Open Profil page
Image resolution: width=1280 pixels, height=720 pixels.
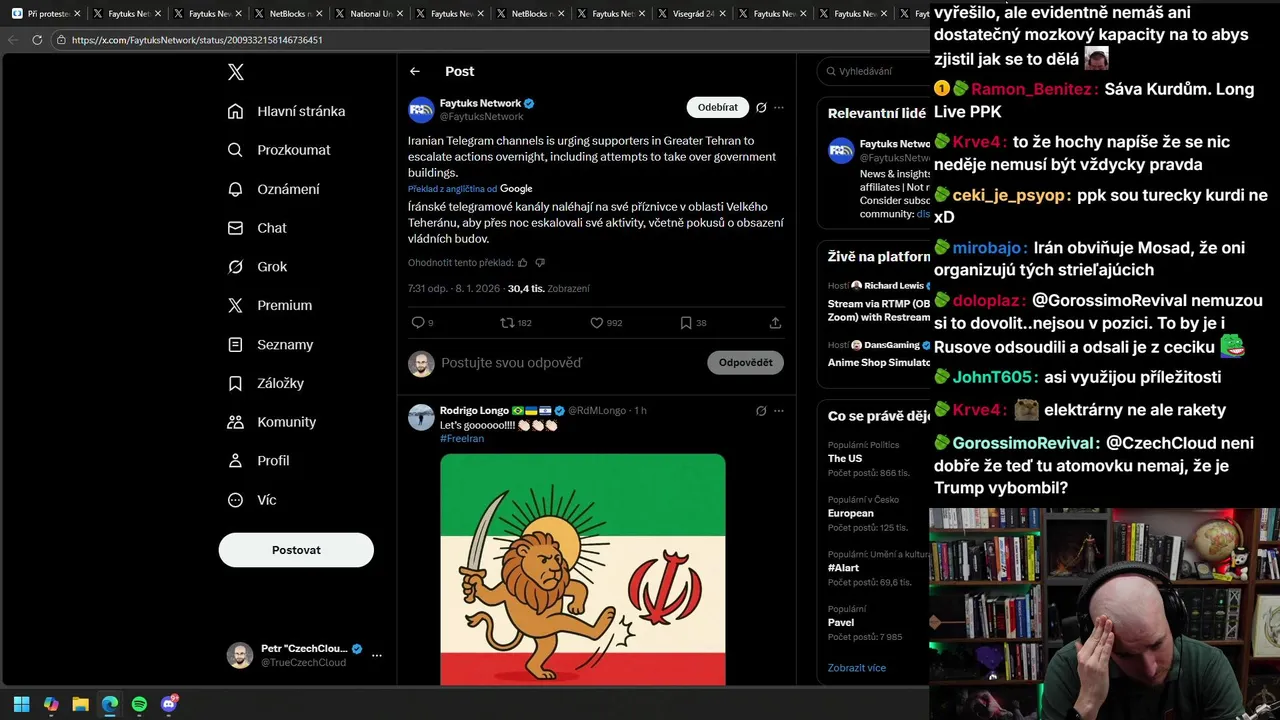coord(258,461)
